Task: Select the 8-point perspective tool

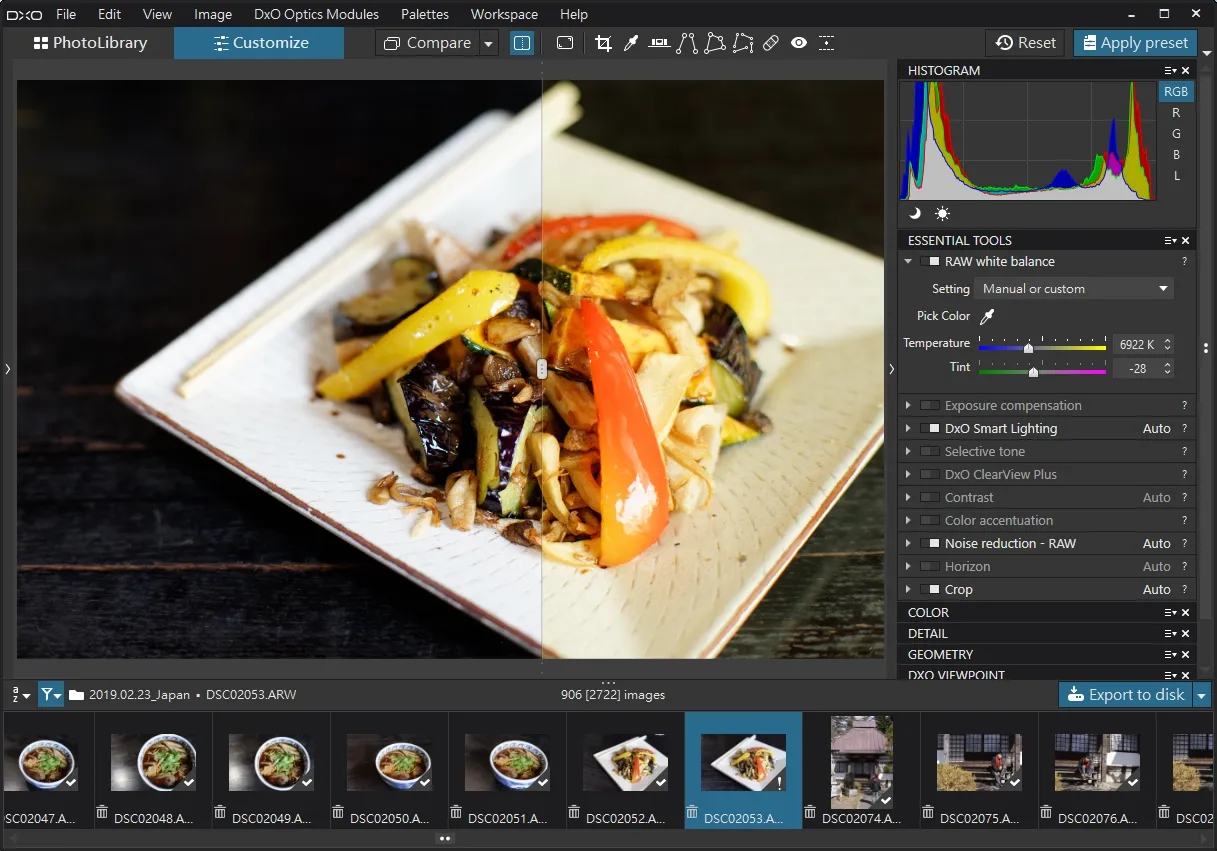Action: tap(743, 43)
